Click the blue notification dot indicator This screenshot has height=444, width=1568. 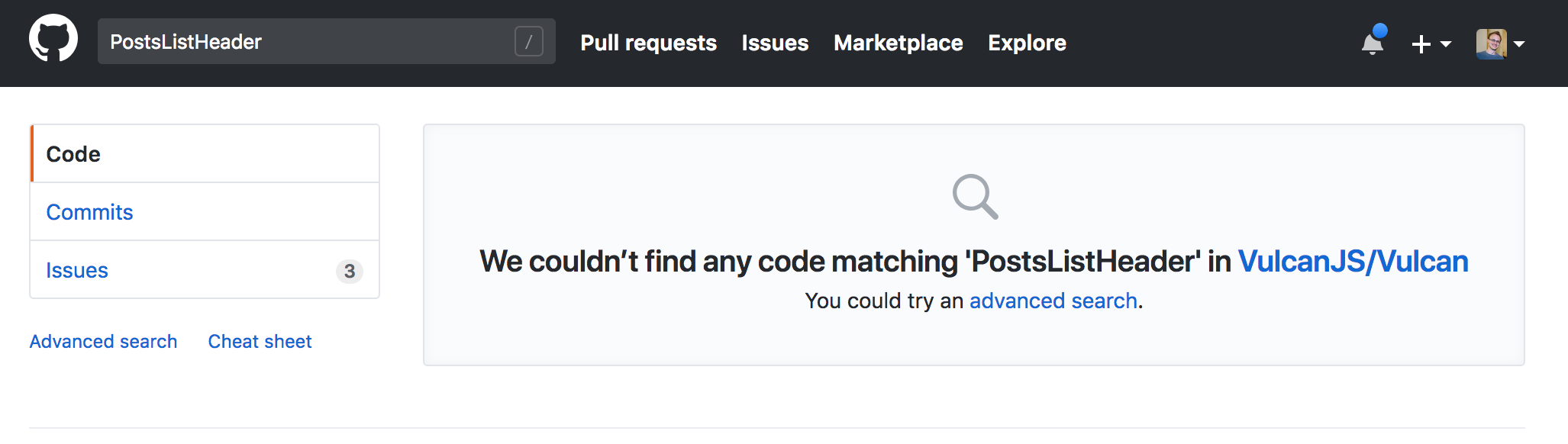pyautogui.click(x=1382, y=31)
